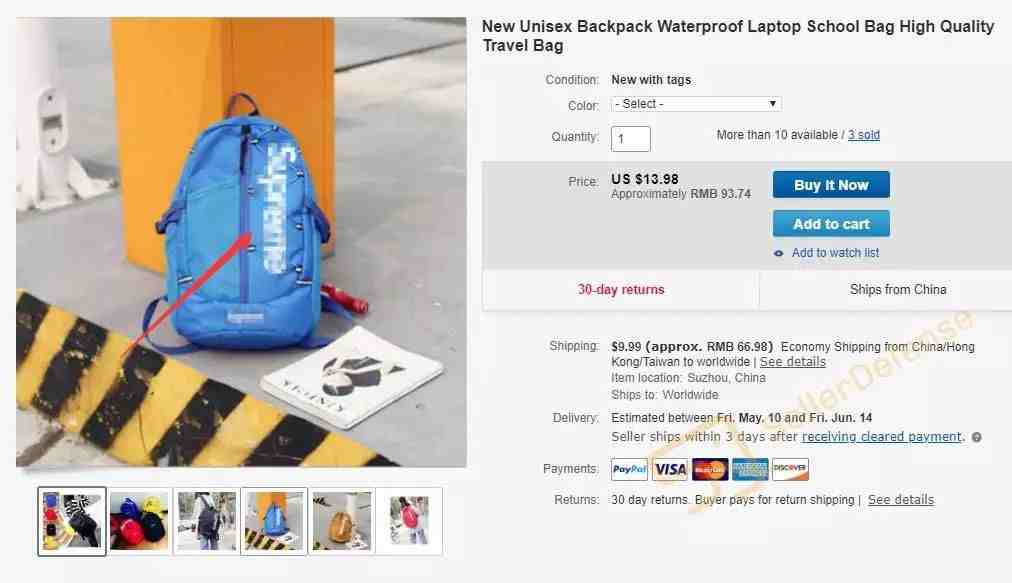The width and height of the screenshot is (1012, 583).
Task: Open the receiving cleared payment link
Action: pyautogui.click(x=882, y=436)
